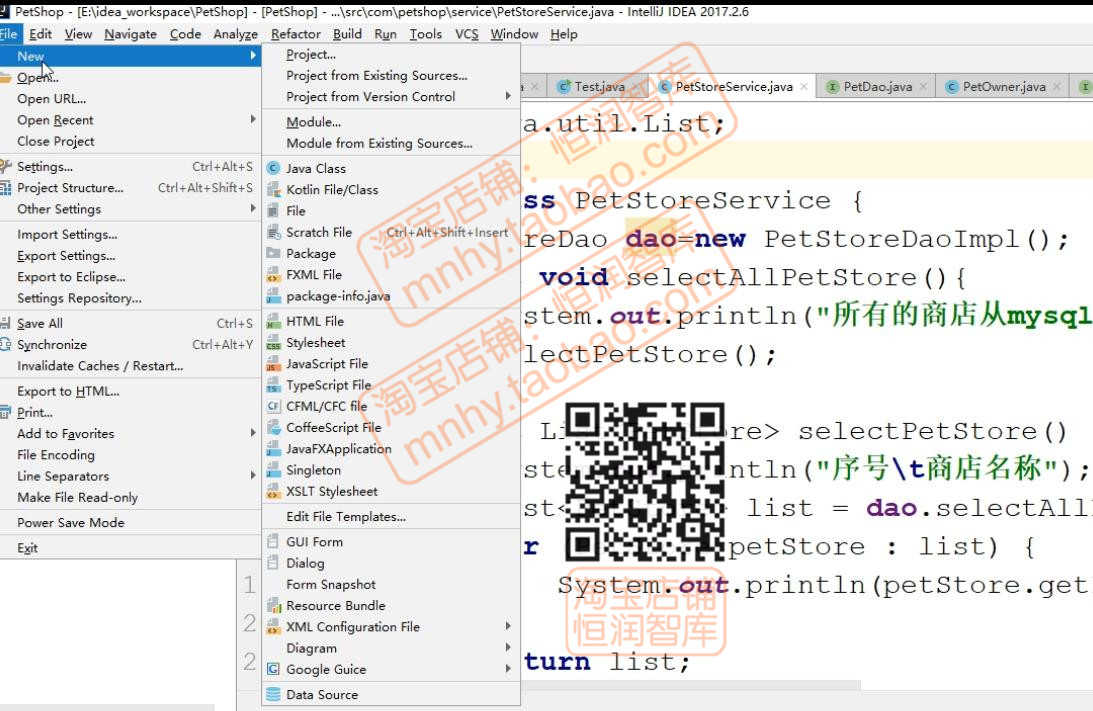Image resolution: width=1093 pixels, height=711 pixels.
Task: Toggle Make File Read-only
Action: pos(77,497)
